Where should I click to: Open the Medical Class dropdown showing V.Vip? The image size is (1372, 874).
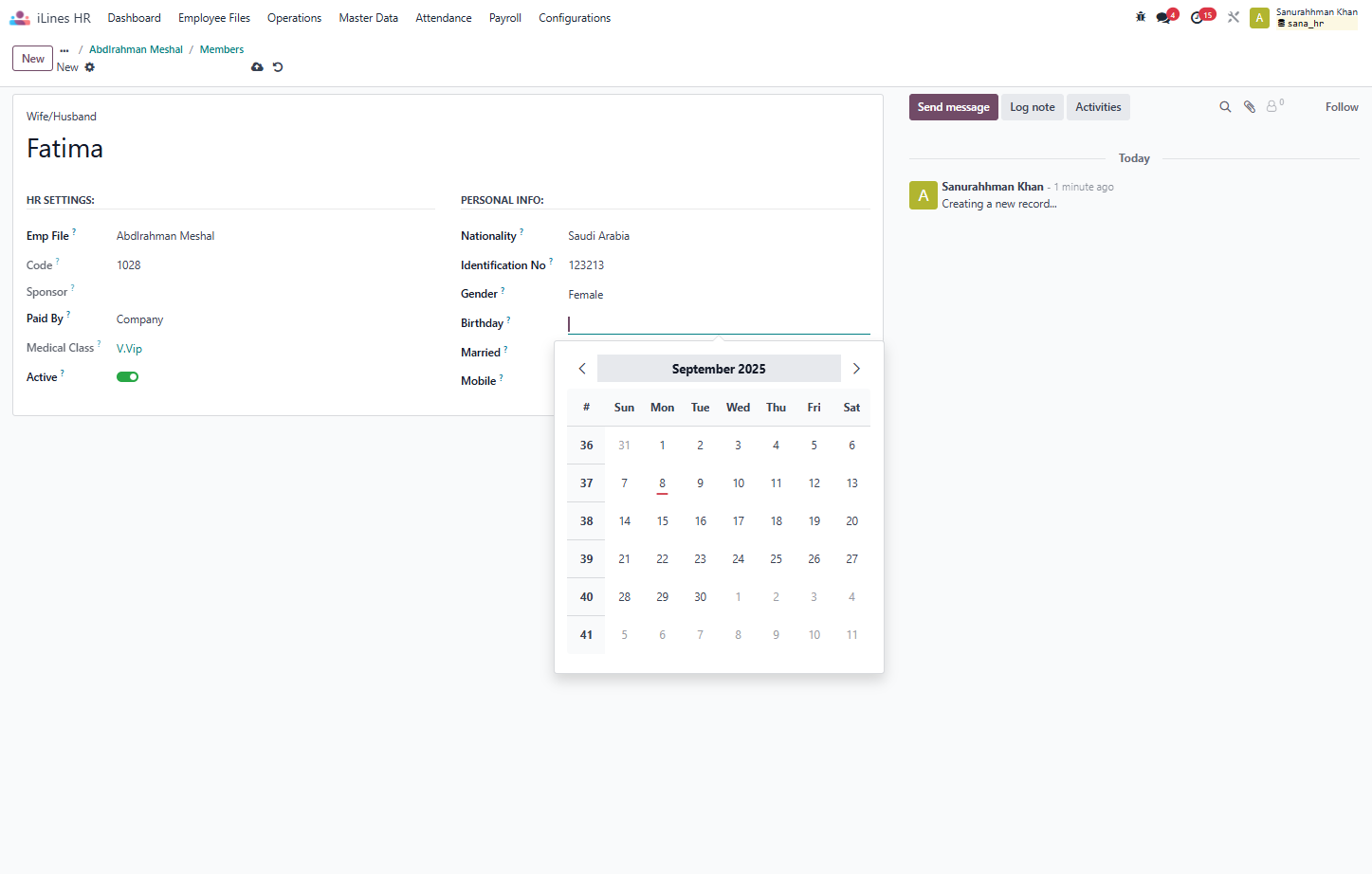[x=275, y=349]
